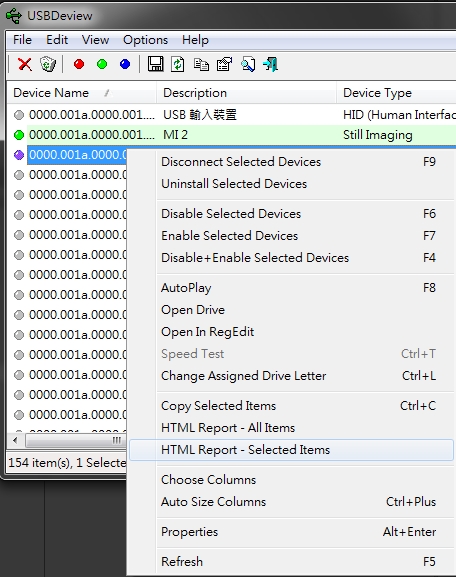Click the refresh document toolbar icon

178,64
